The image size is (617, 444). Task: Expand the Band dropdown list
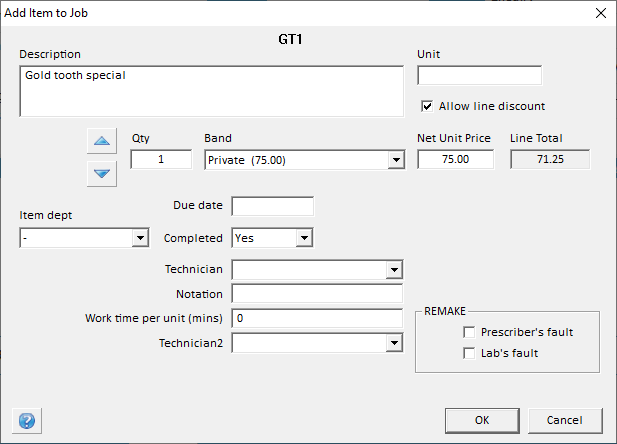coord(395,160)
